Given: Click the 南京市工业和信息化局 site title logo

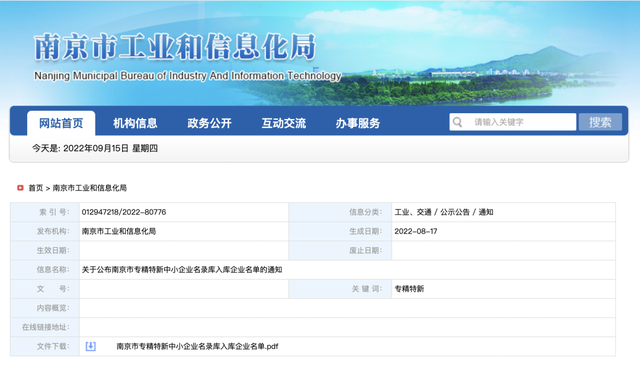Looking at the screenshot, I should [x=175, y=47].
